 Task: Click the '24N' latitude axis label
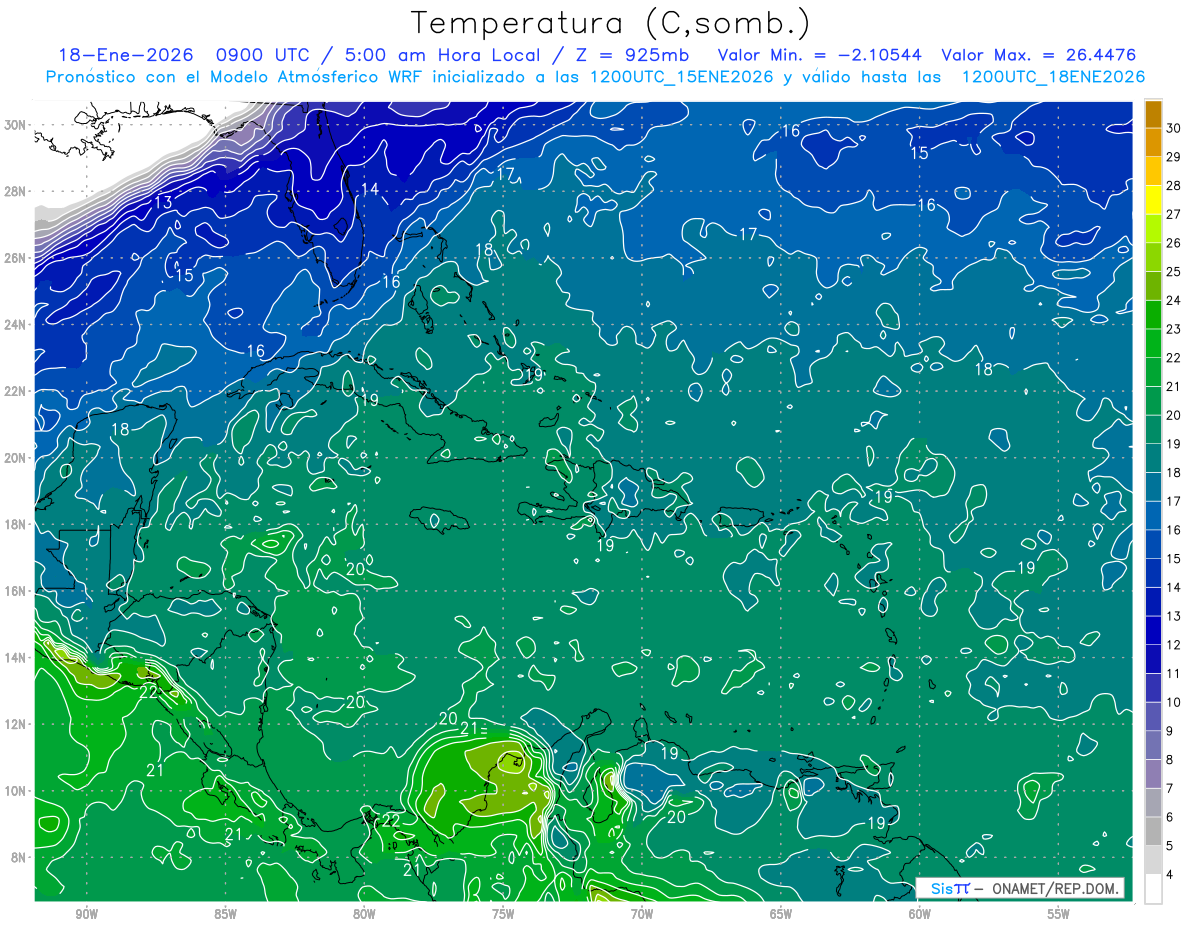tap(17, 324)
